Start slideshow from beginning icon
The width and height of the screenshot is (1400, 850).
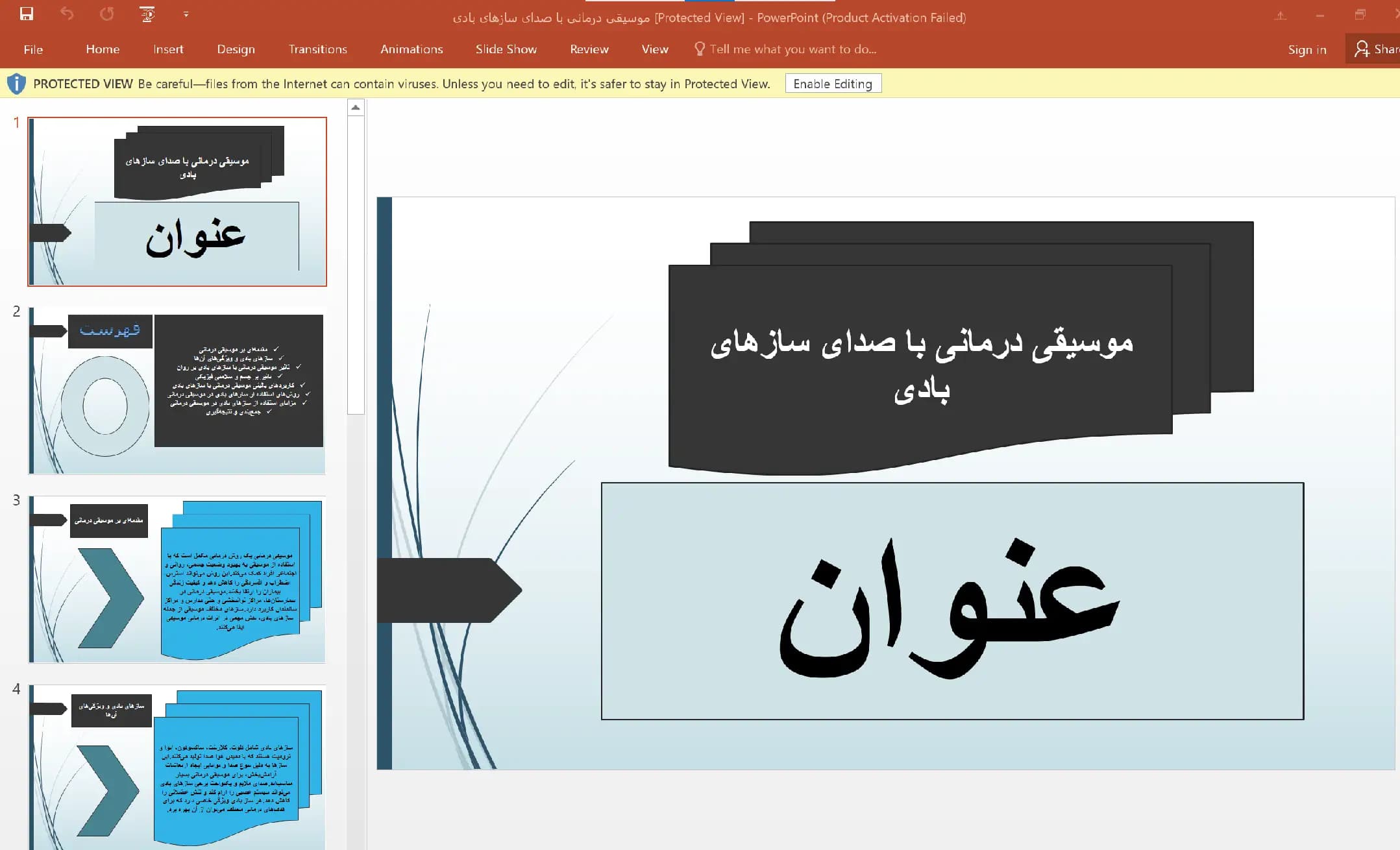click(148, 14)
